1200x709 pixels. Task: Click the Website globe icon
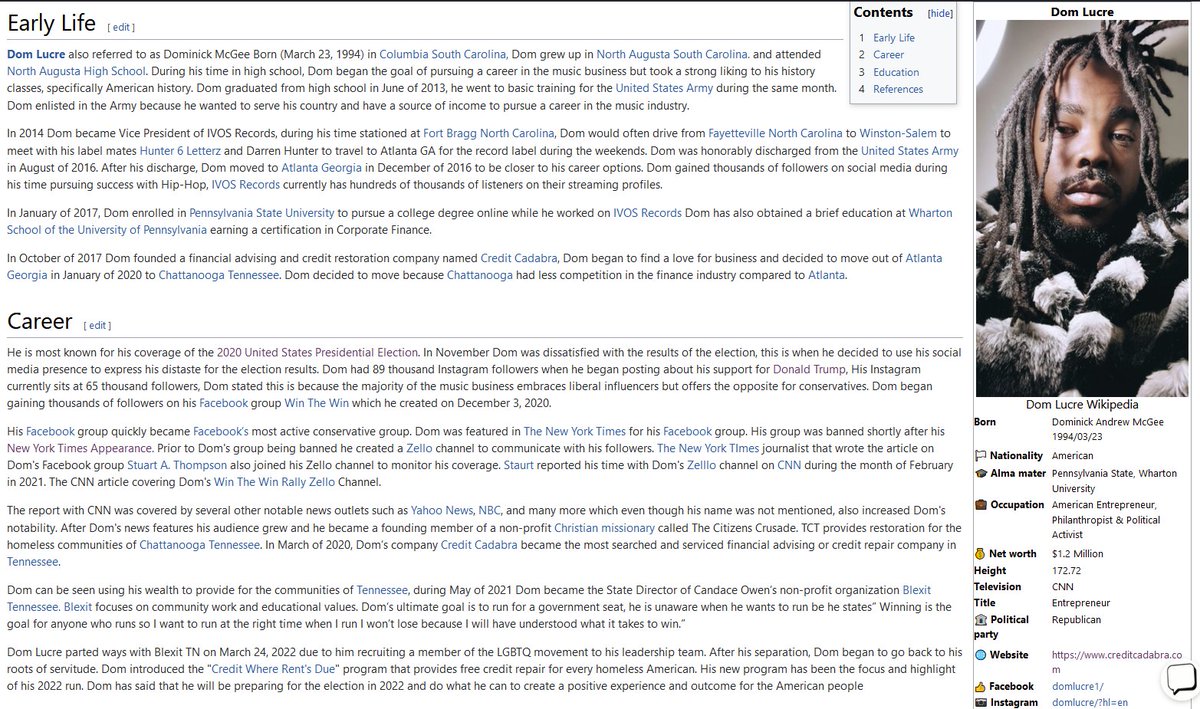pos(980,655)
